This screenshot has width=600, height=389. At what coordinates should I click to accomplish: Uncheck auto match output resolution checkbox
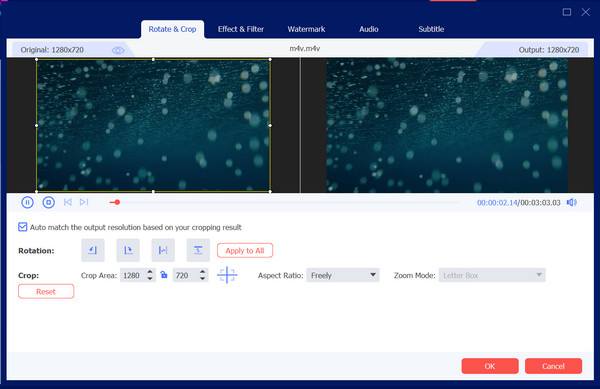pos(23,227)
